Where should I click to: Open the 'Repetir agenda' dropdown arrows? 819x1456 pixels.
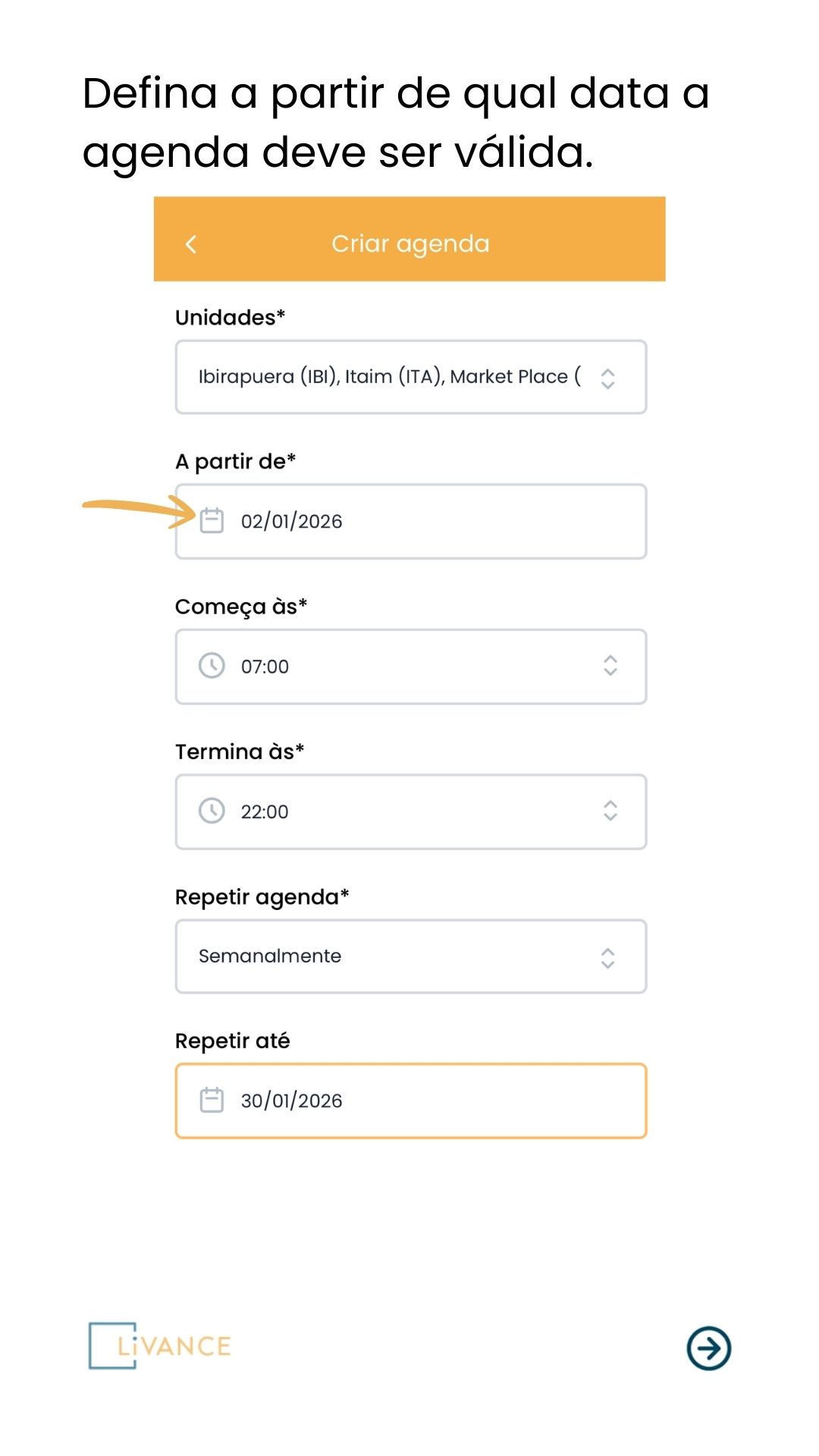click(x=607, y=958)
